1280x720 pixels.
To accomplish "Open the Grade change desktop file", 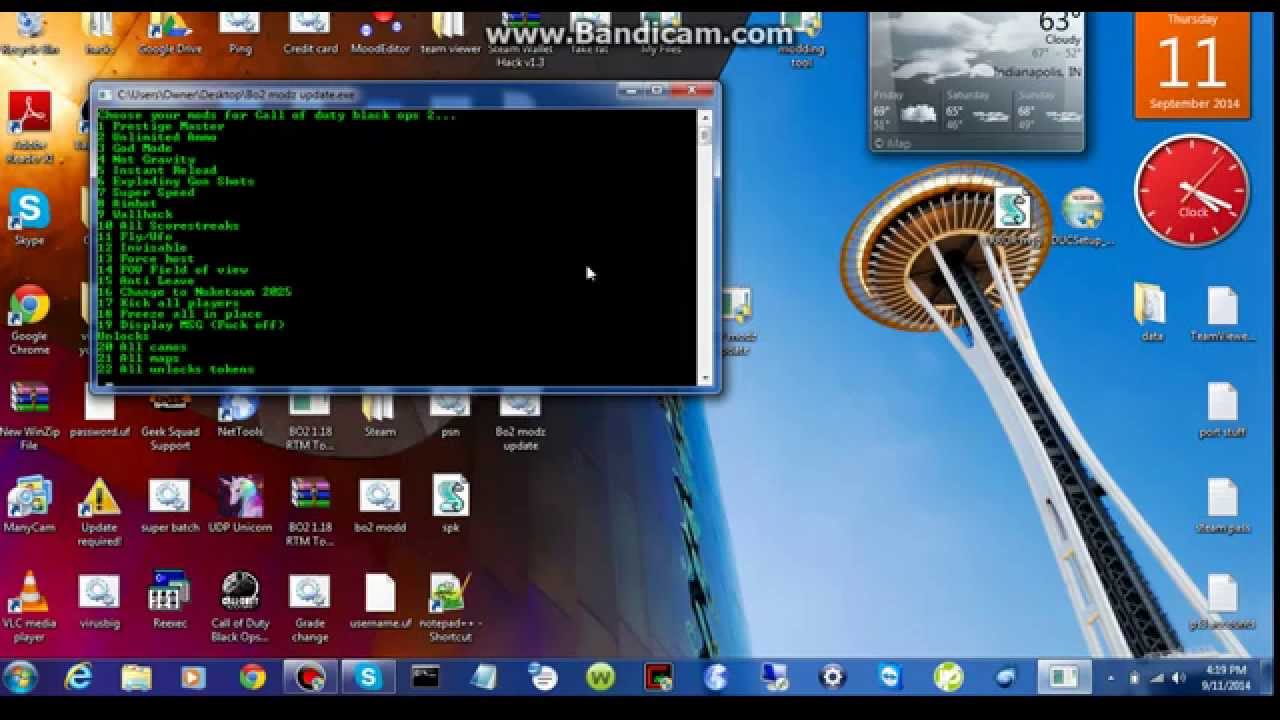I will point(310,608).
